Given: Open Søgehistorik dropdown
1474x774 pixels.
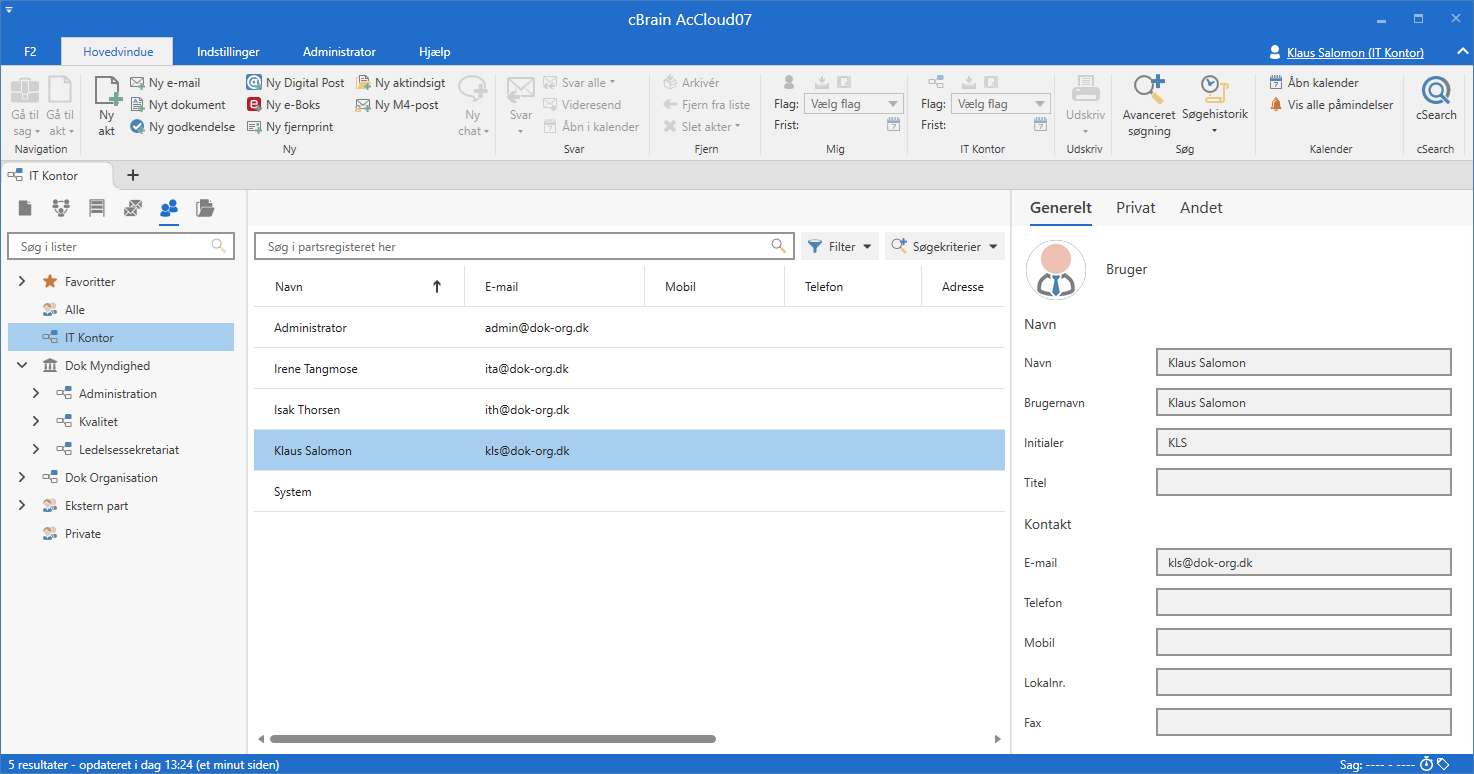Looking at the screenshot, I should pos(1214,105).
